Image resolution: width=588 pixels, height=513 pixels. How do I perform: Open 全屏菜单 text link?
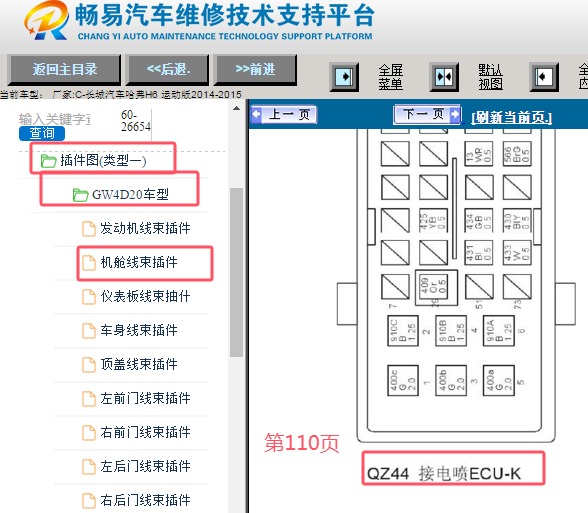coord(390,77)
